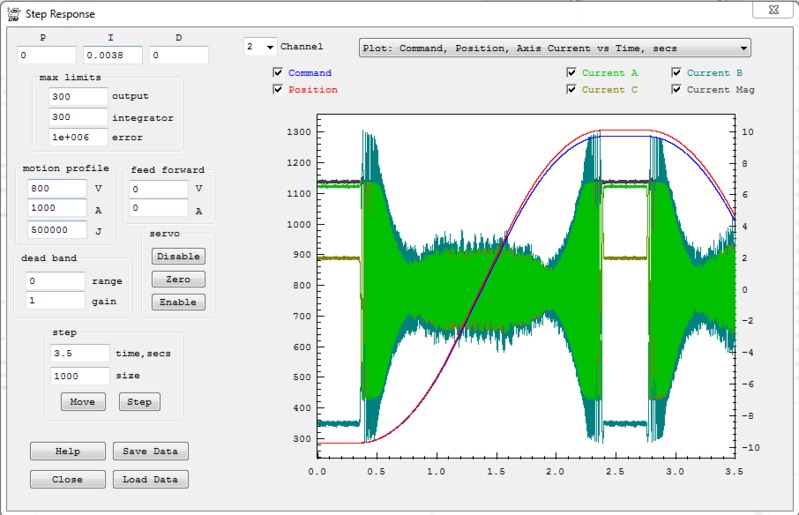Open the Channel number dropdown

(x=260, y=47)
